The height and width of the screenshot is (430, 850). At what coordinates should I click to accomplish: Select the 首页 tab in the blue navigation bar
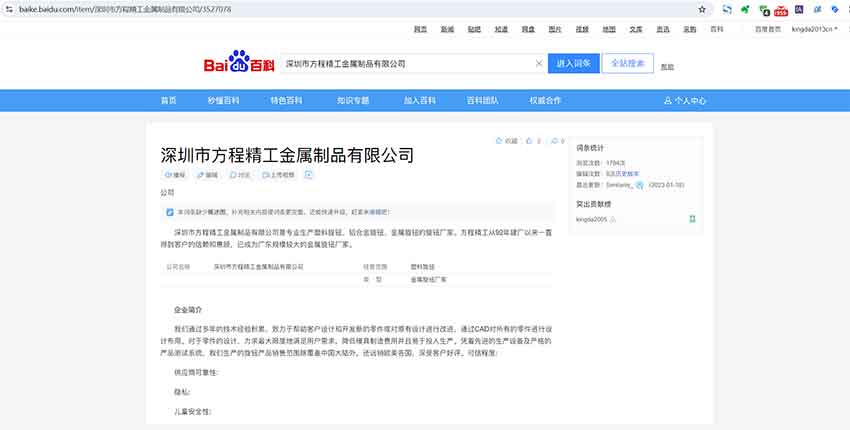point(169,100)
